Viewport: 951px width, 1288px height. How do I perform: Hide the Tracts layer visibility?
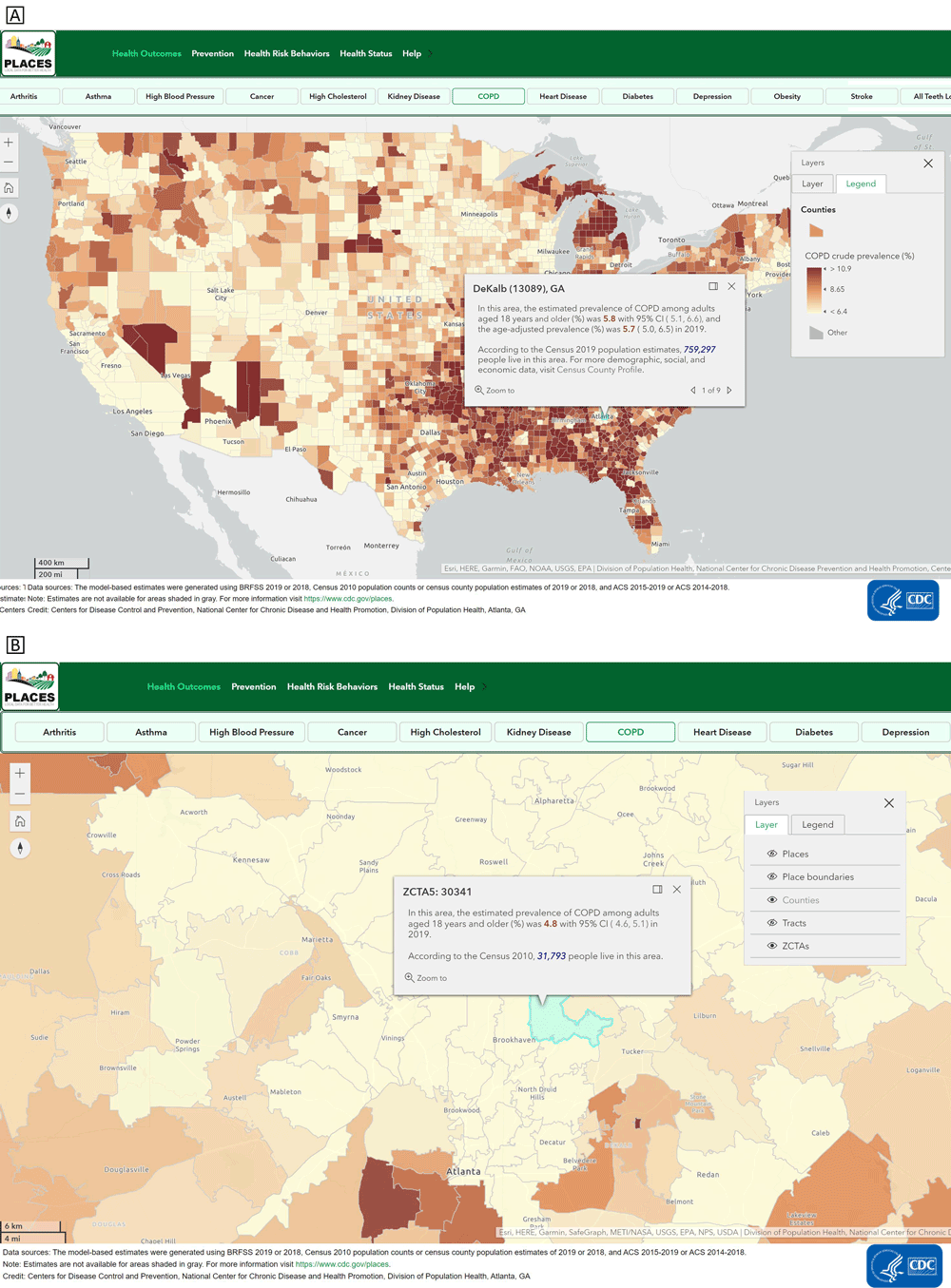point(772,922)
